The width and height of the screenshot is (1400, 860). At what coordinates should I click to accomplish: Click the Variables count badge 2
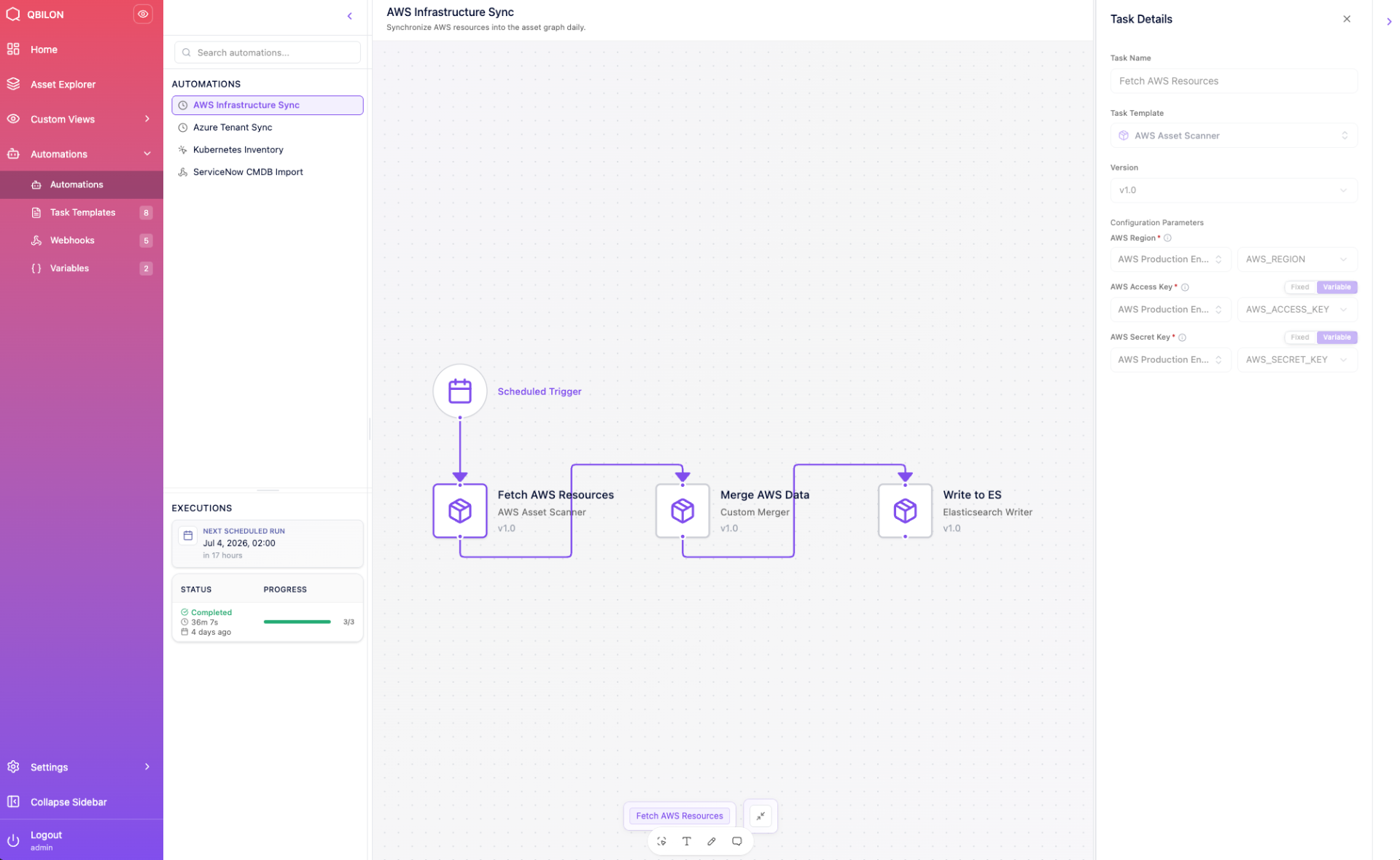click(x=146, y=268)
